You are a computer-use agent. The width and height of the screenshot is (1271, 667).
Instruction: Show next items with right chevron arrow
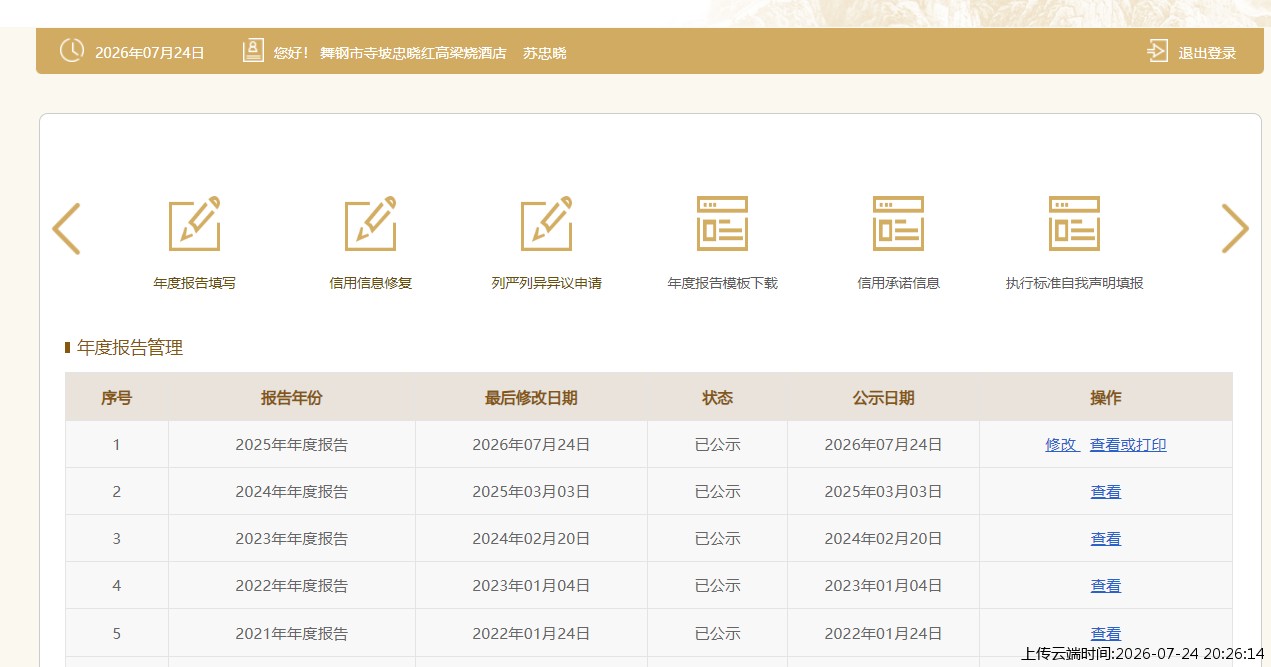point(1235,229)
